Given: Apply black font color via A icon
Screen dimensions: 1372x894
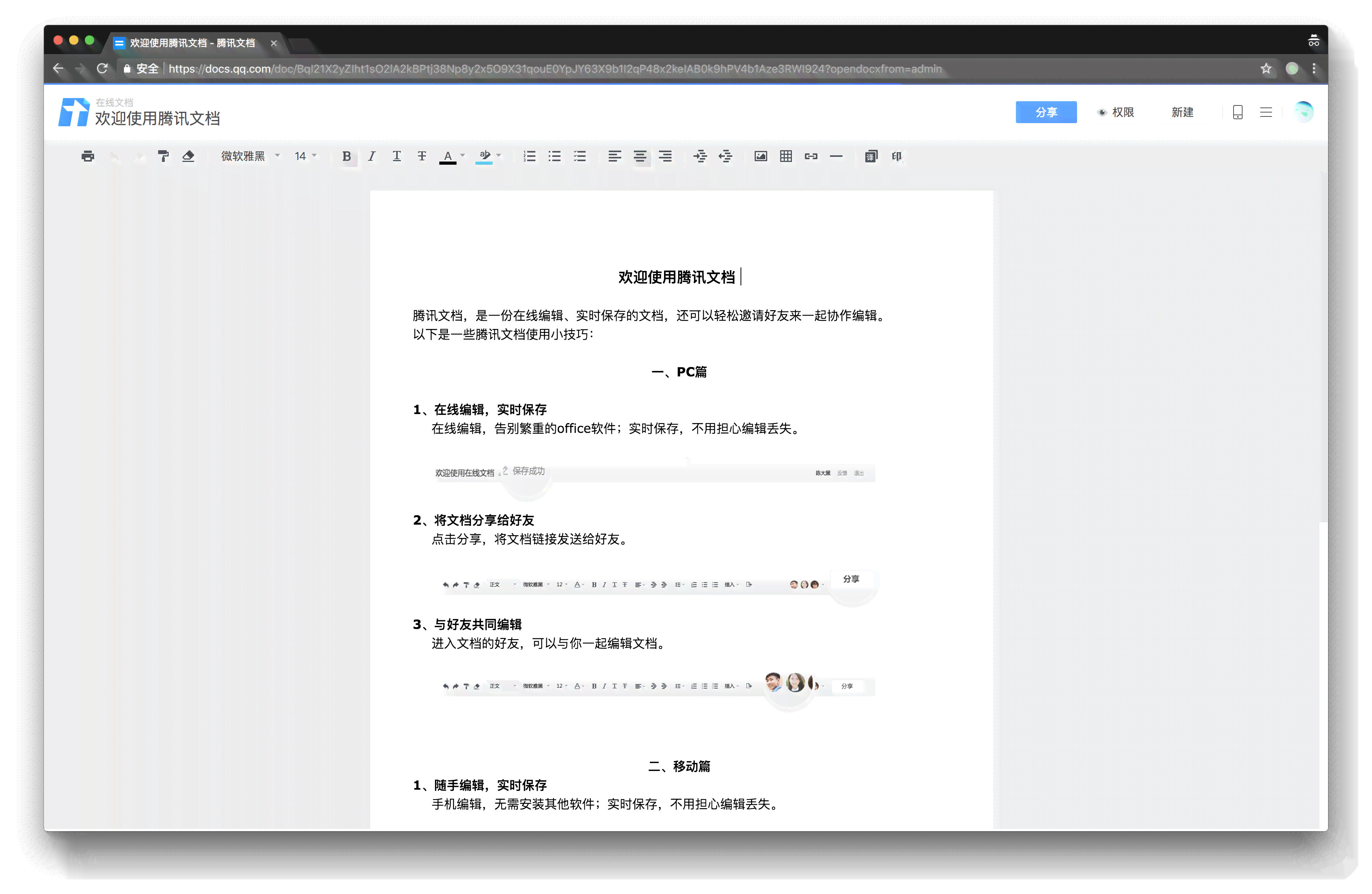Looking at the screenshot, I should 448,156.
